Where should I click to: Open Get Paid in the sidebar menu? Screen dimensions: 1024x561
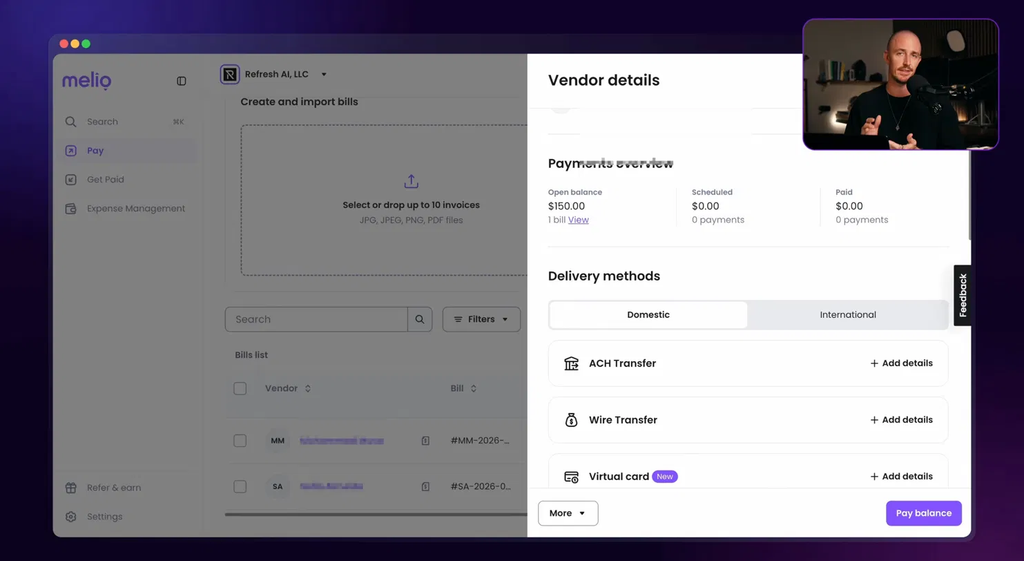pos(128,180)
